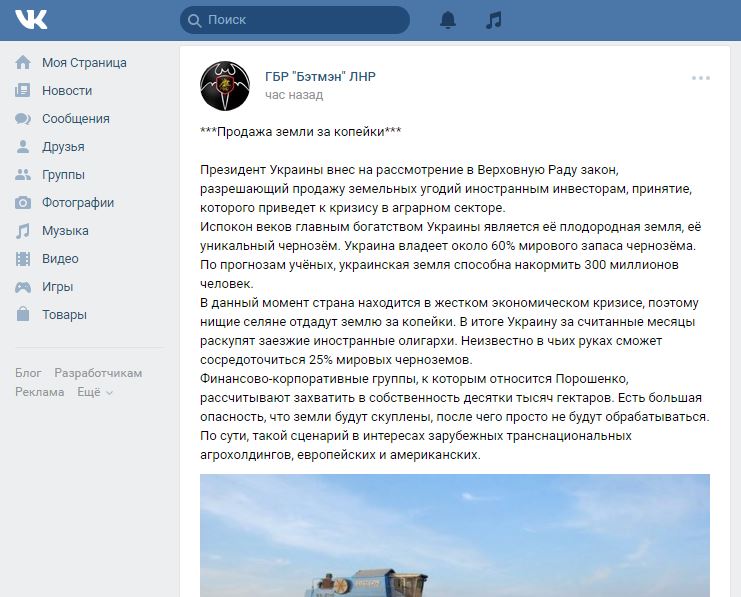The image size is (741, 597).
Task: Click the home icon for Моя Страница
Action: click(x=23, y=62)
